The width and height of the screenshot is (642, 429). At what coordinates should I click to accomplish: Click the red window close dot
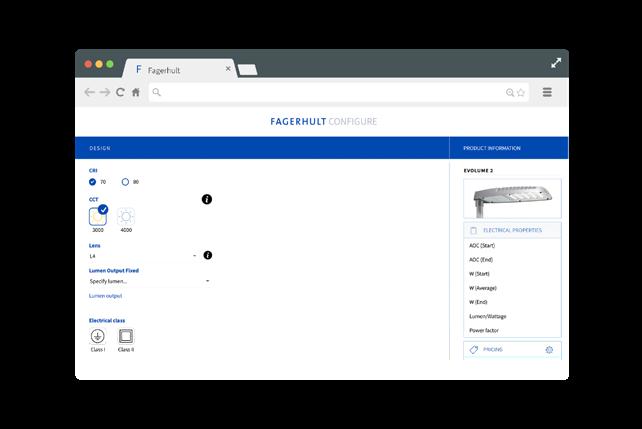point(88,64)
